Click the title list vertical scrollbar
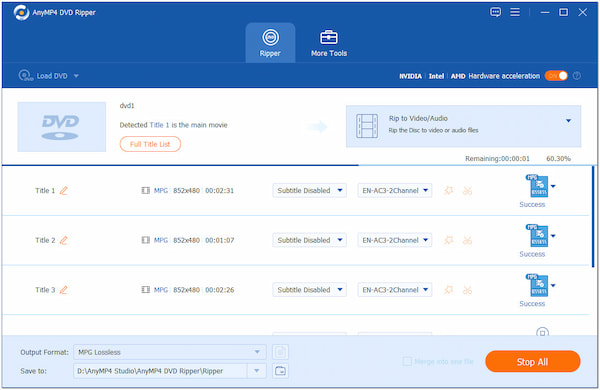The width and height of the screenshot is (600, 390). pyautogui.click(x=593, y=217)
